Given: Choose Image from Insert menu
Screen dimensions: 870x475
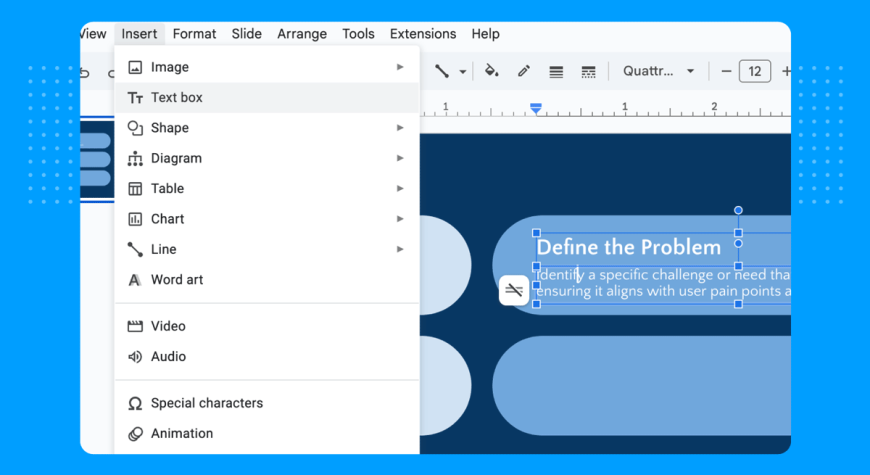Looking at the screenshot, I should tap(267, 67).
